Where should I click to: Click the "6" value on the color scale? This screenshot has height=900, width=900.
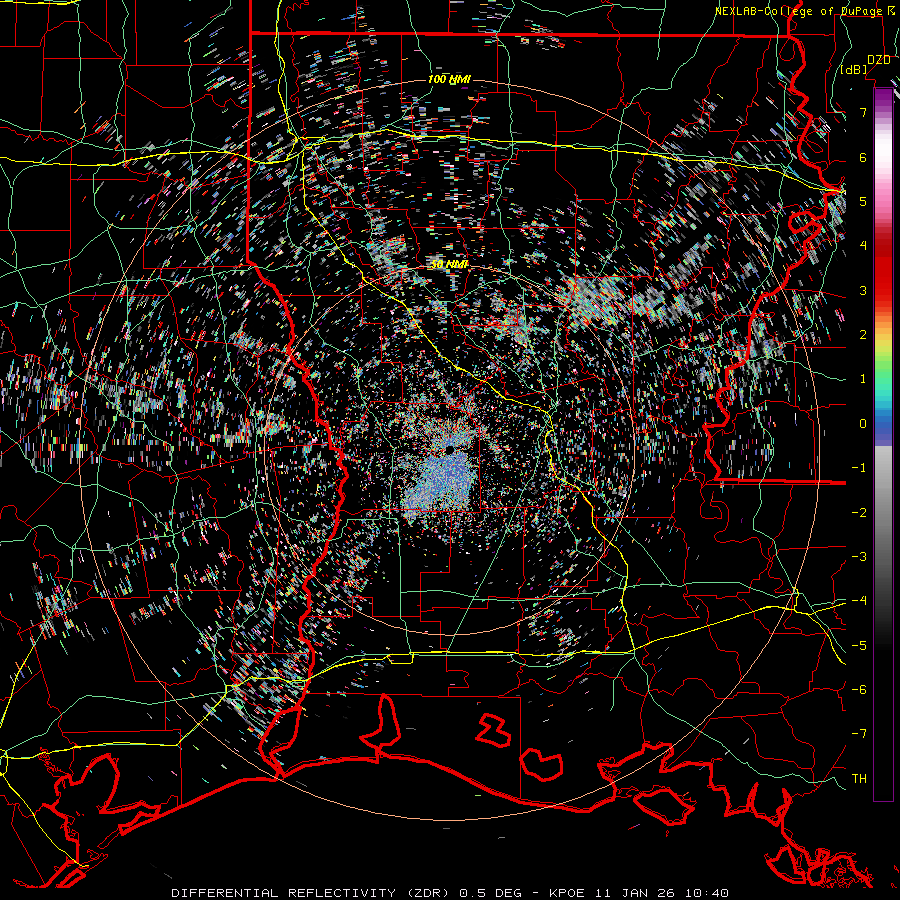click(863, 157)
